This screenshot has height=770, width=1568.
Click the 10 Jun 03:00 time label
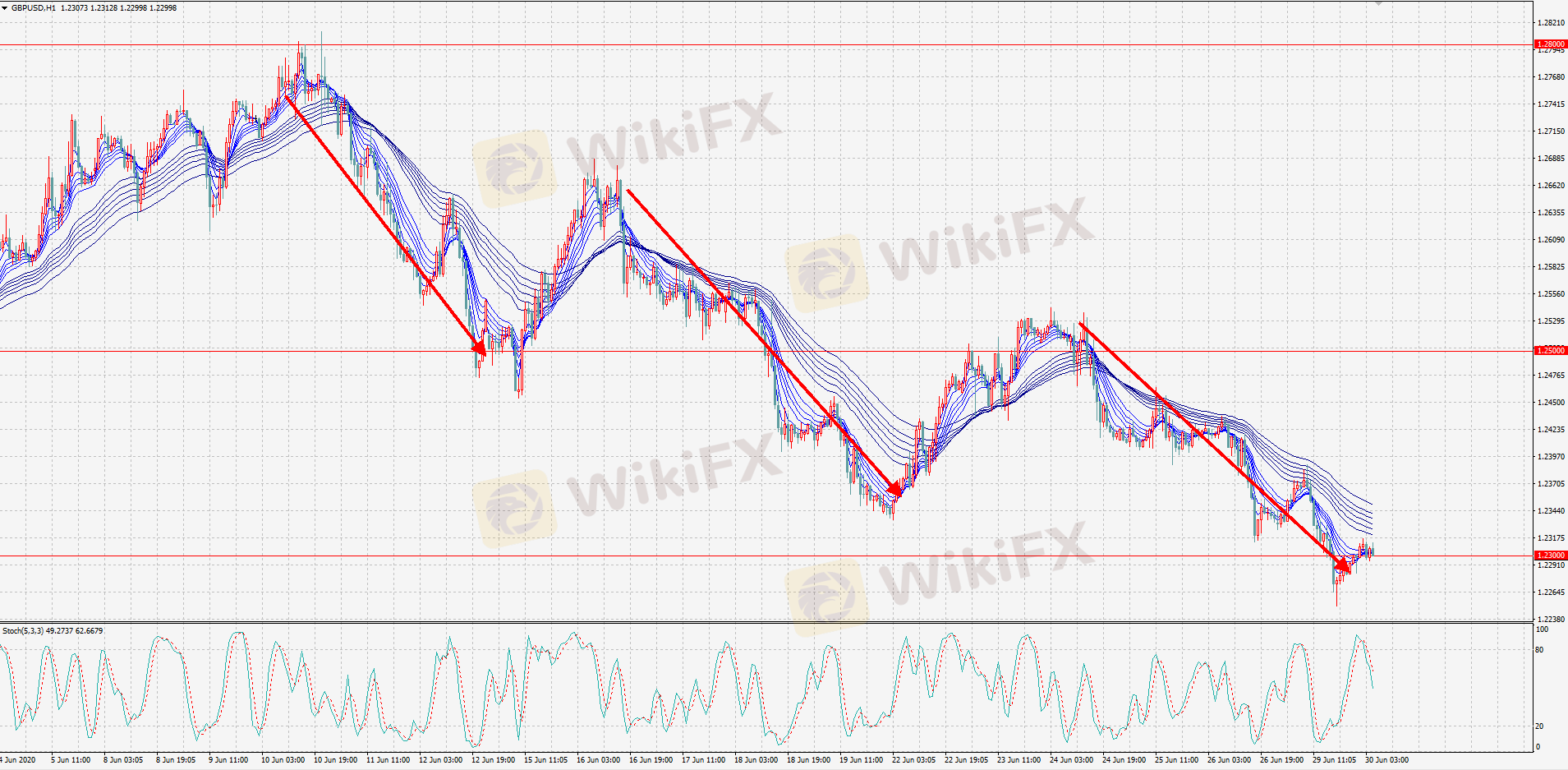[283, 760]
